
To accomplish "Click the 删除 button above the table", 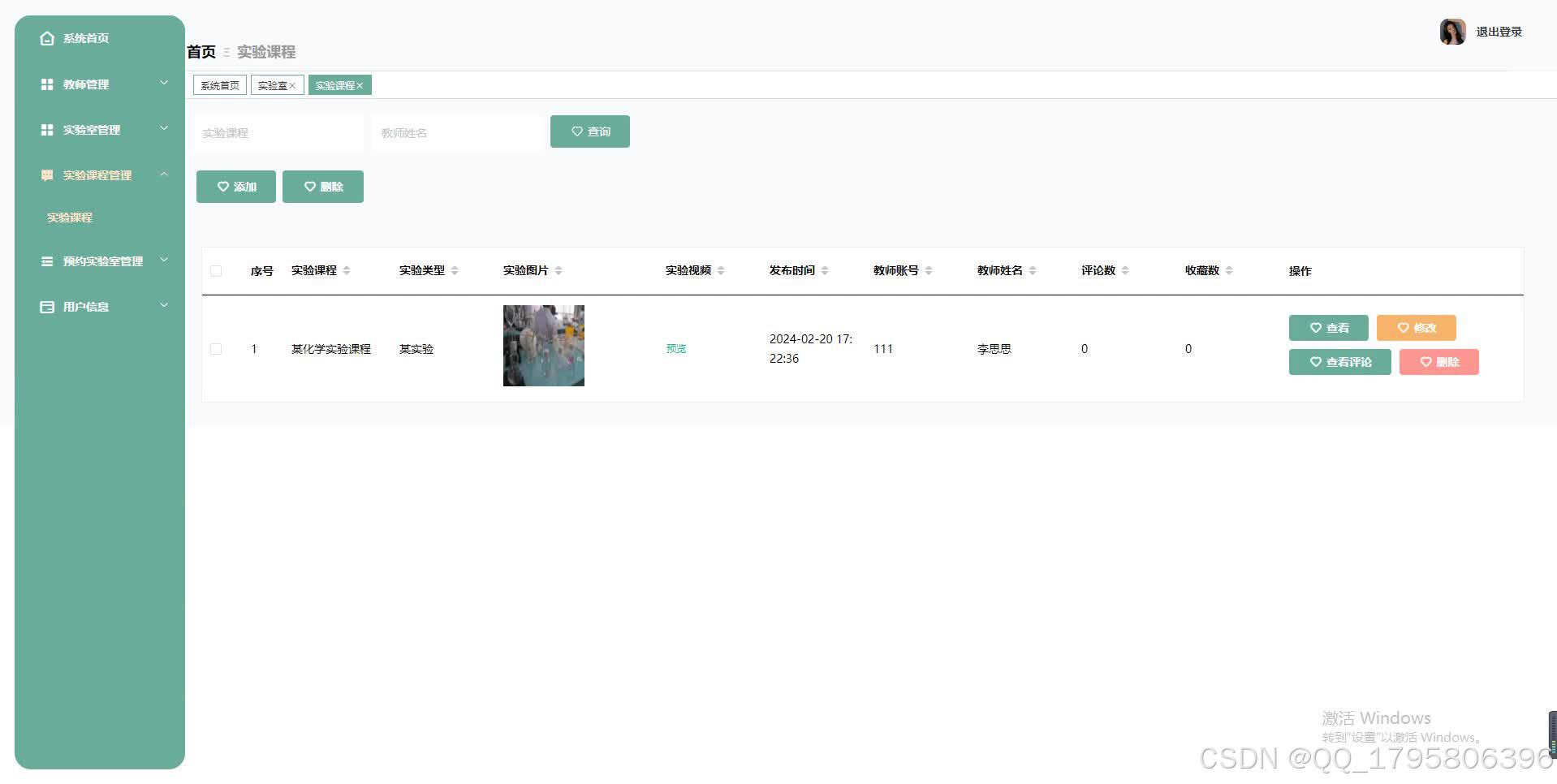I will (323, 187).
